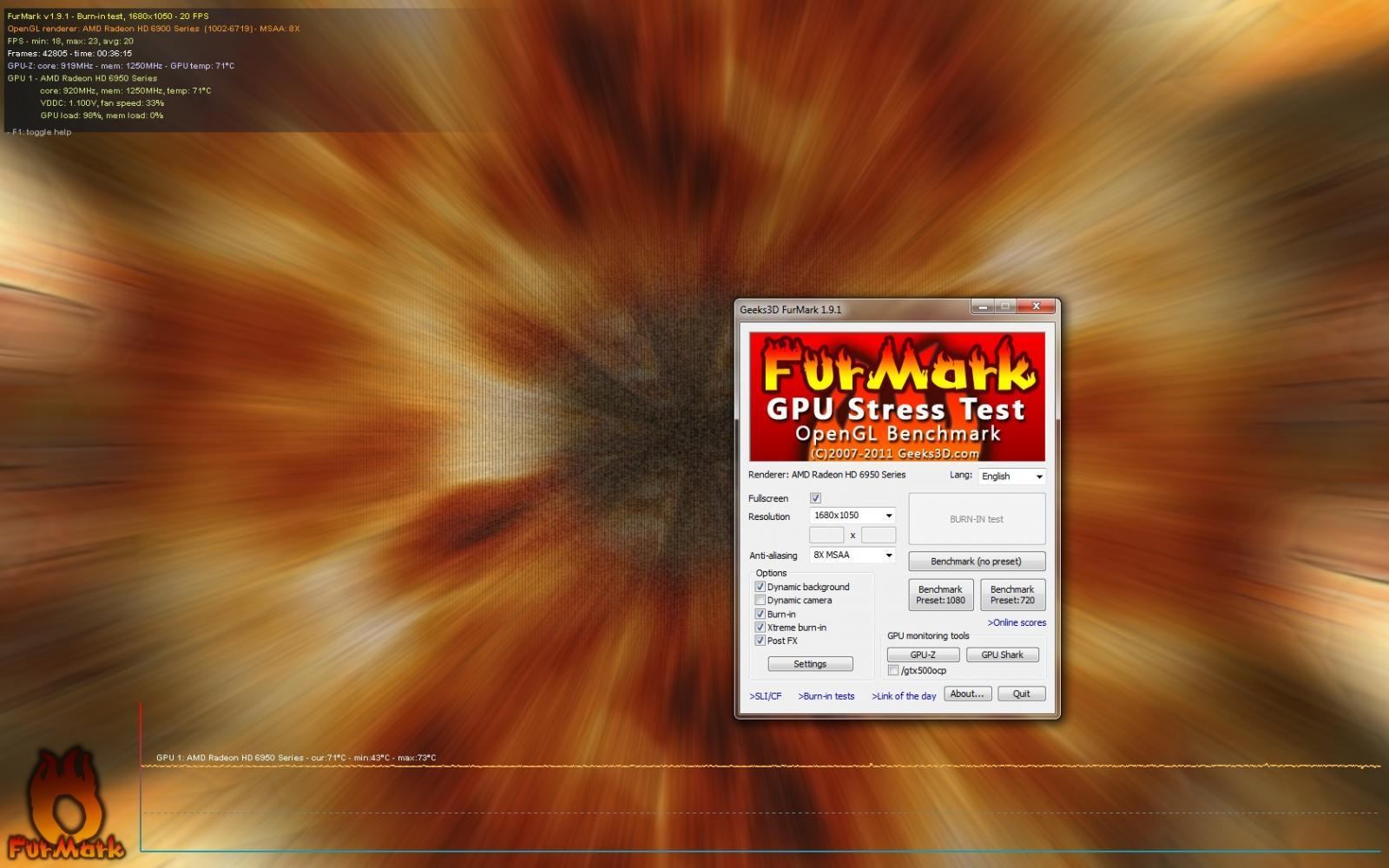
Task: Open the Online scores link
Action: click(x=1017, y=622)
